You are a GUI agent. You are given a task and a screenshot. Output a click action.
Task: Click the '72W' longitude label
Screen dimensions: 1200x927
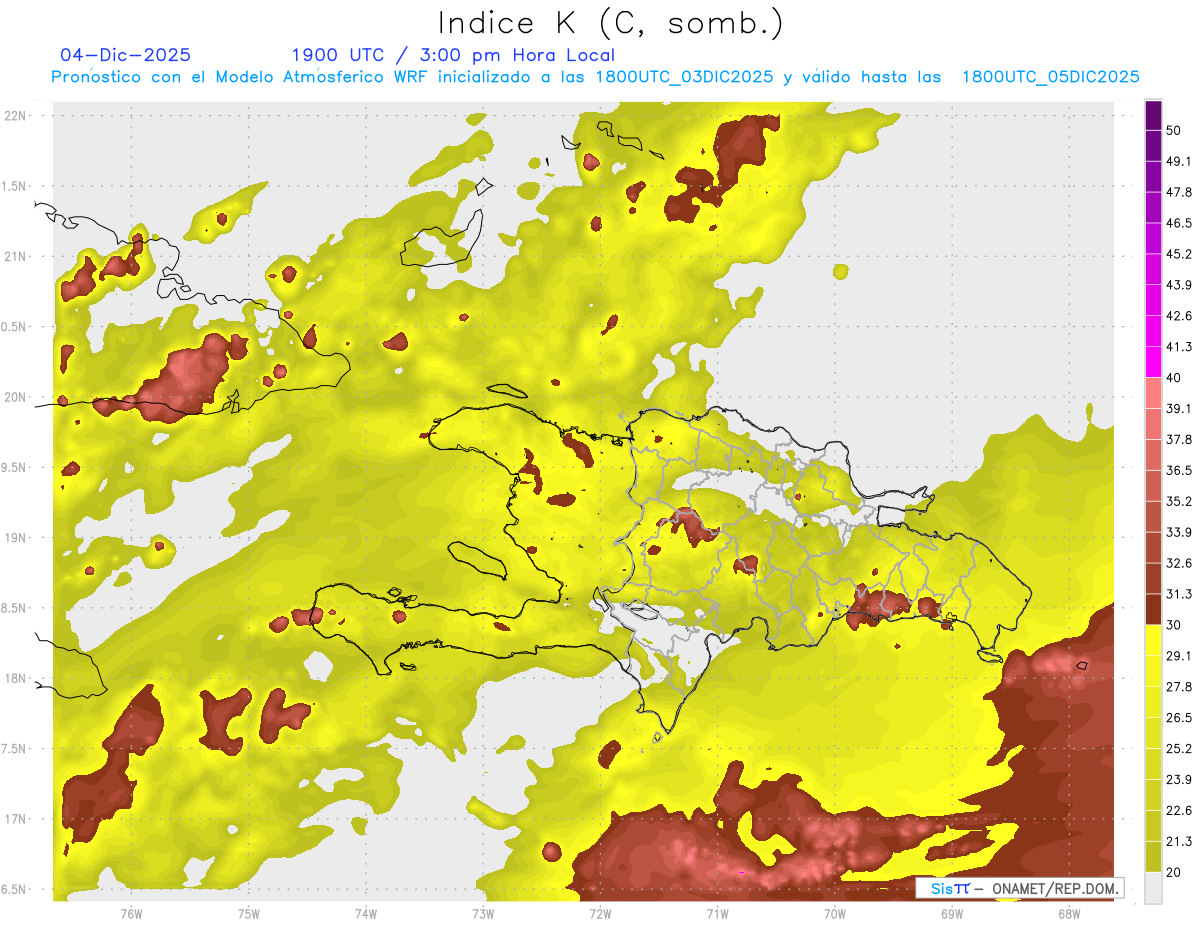click(x=600, y=914)
